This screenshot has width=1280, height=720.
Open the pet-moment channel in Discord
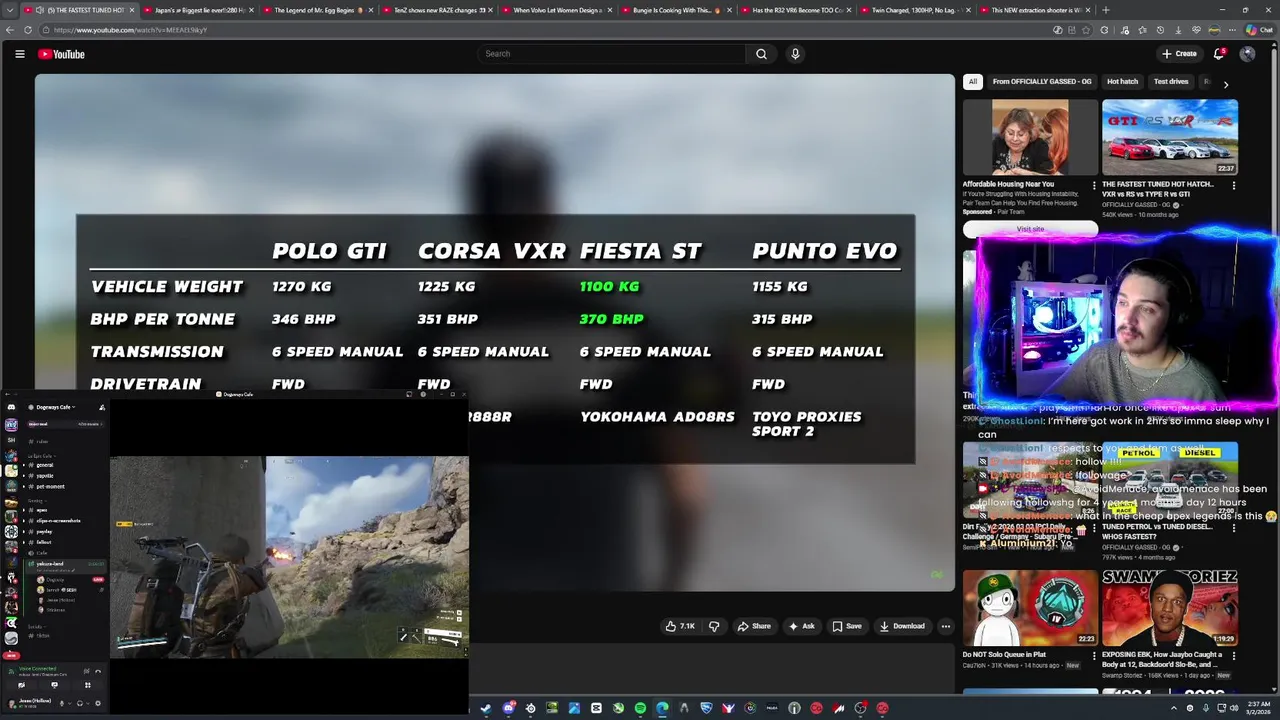(x=50, y=487)
